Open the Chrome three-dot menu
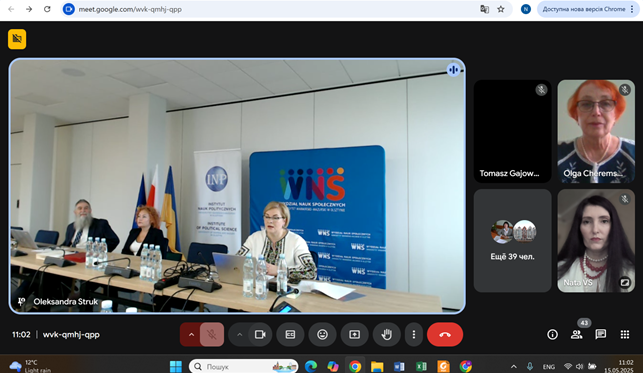Screen dimensions: 643x373 [632, 9]
